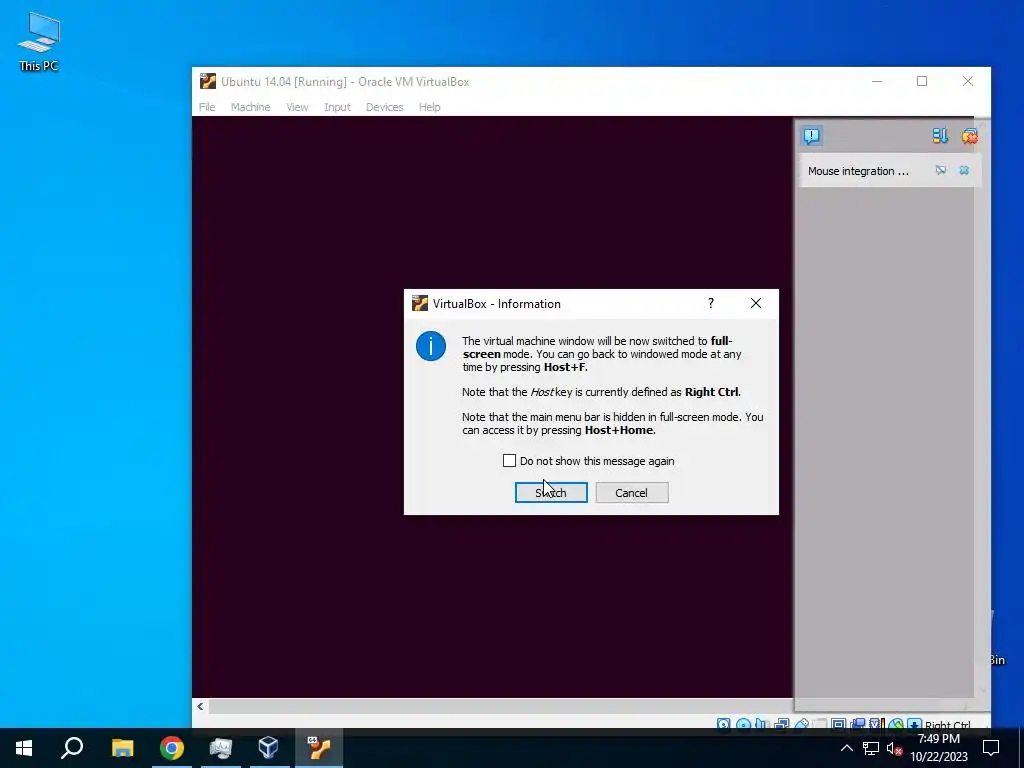Open the Windows Action Center notifications icon
1024x768 pixels.
(991, 748)
